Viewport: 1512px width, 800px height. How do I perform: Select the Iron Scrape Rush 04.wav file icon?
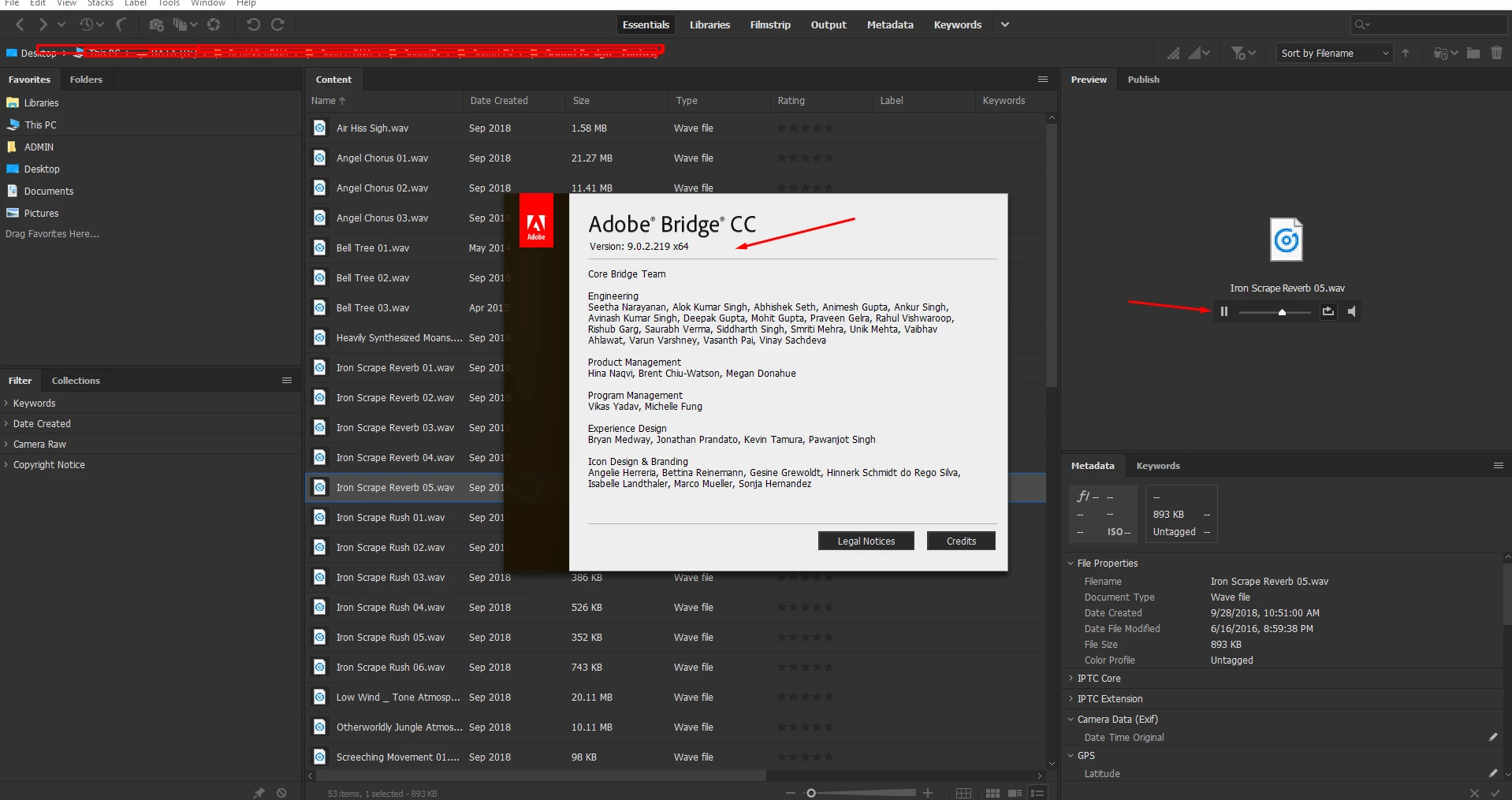point(319,607)
